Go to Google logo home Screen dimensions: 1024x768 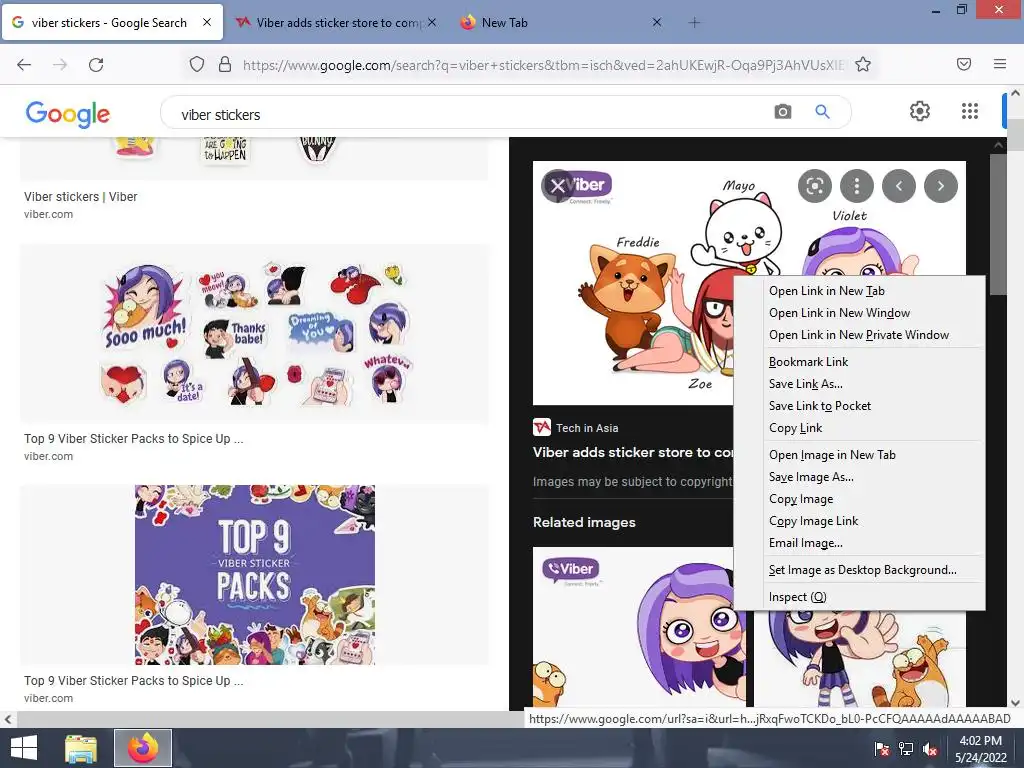68,114
